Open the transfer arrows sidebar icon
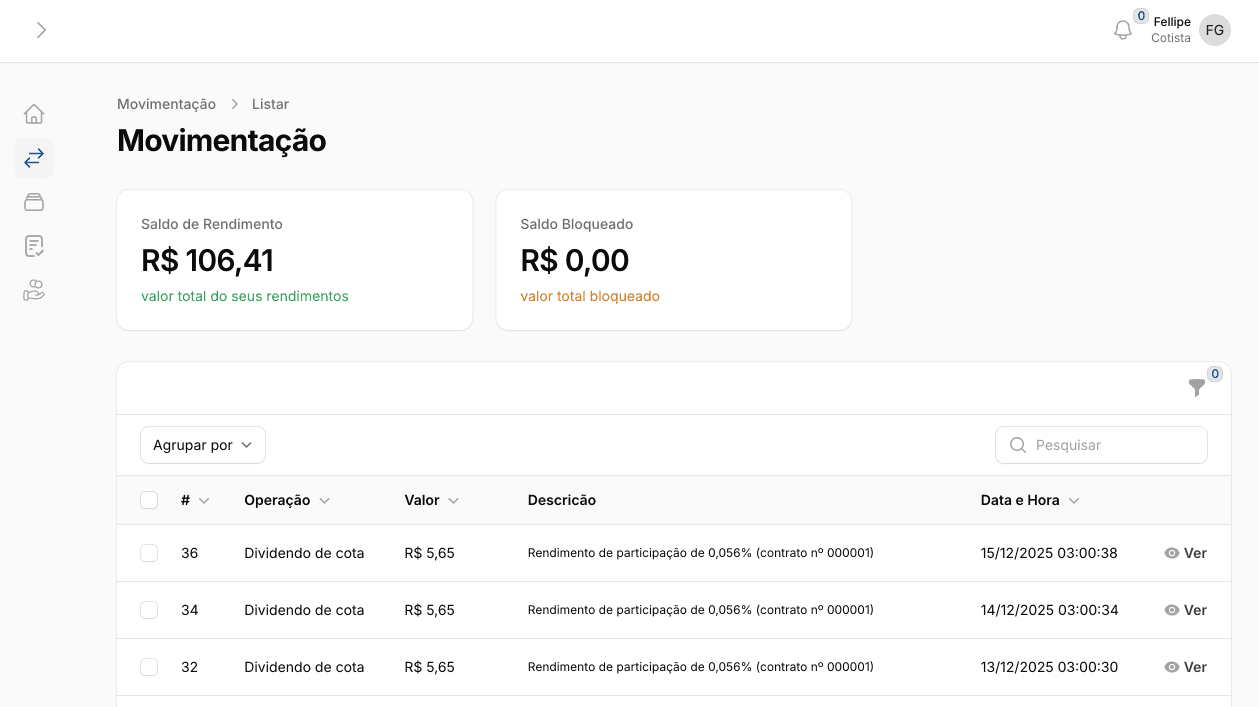This screenshot has width=1259, height=707. tap(34, 158)
